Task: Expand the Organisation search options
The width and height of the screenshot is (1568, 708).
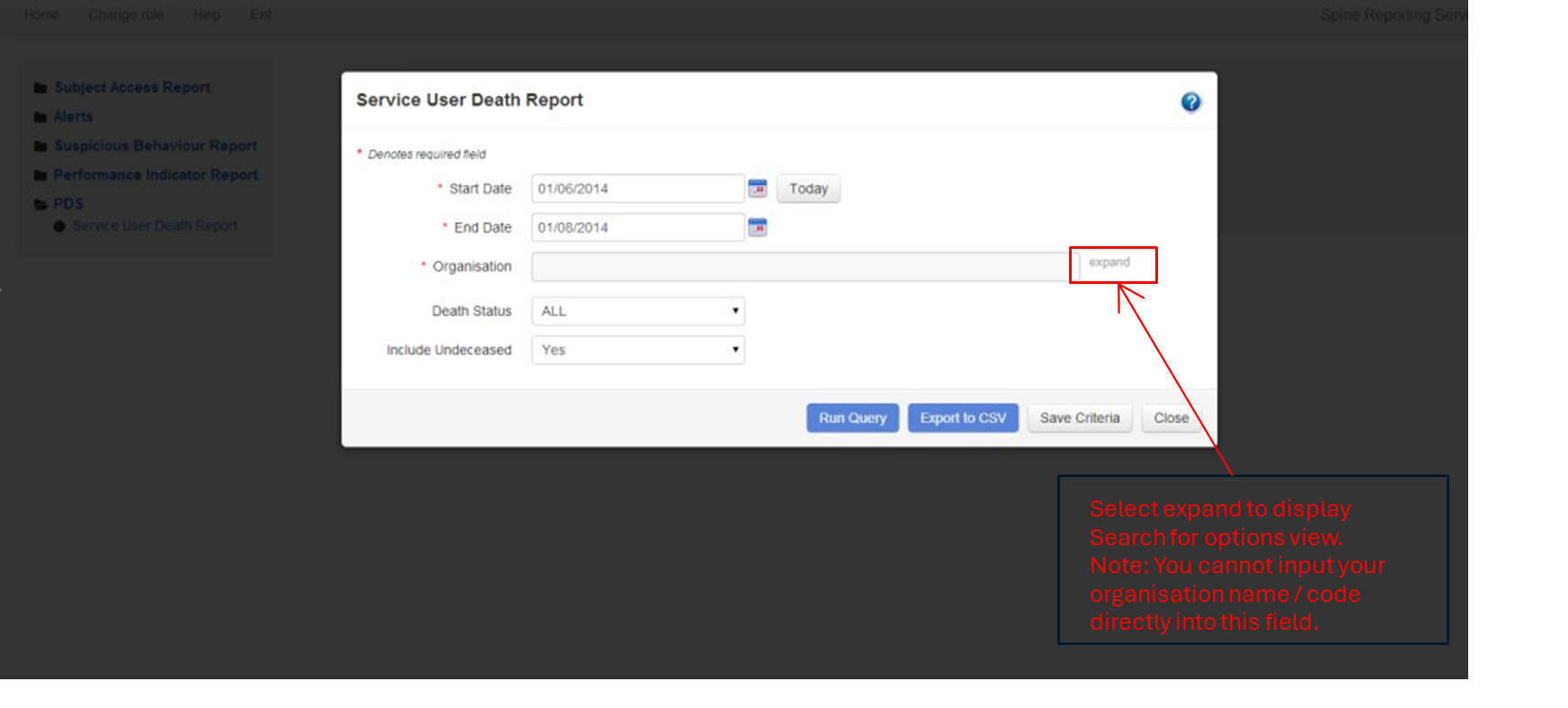Action: pos(1109,262)
